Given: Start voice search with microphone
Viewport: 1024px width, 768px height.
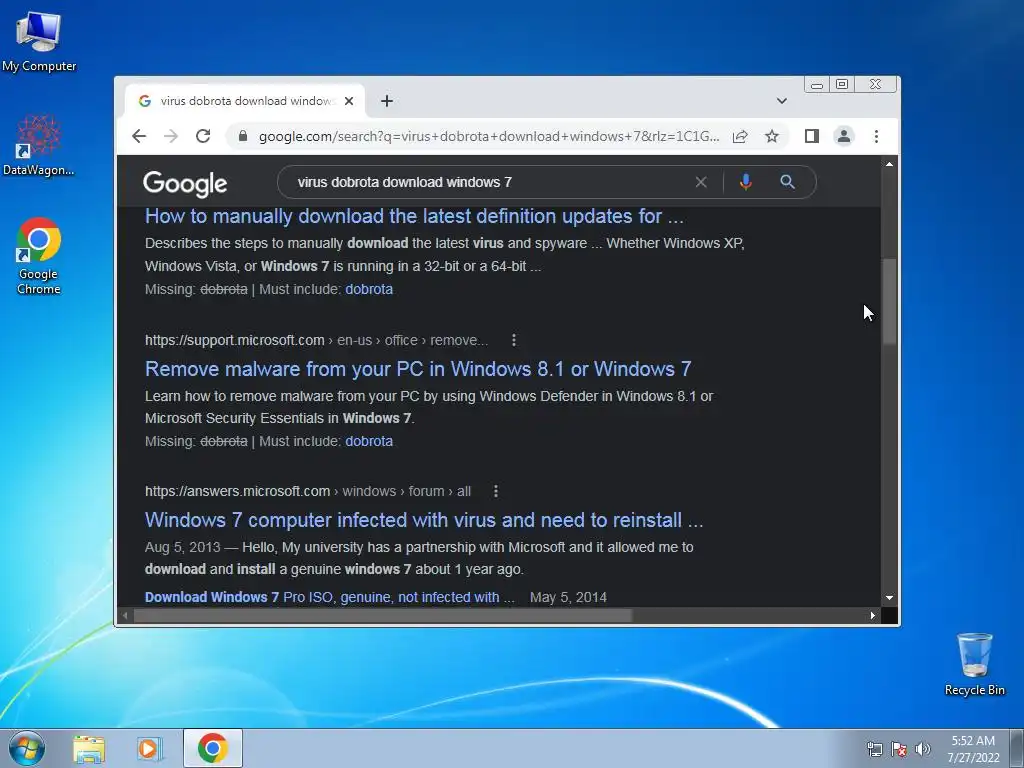Looking at the screenshot, I should point(746,182).
